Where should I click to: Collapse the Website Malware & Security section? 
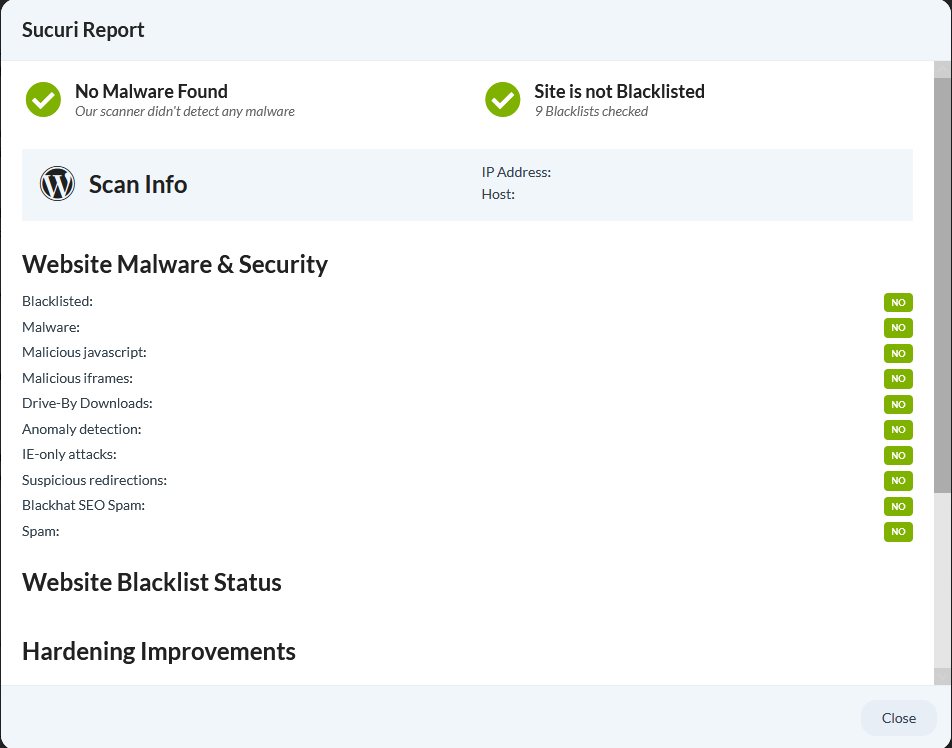coord(175,264)
